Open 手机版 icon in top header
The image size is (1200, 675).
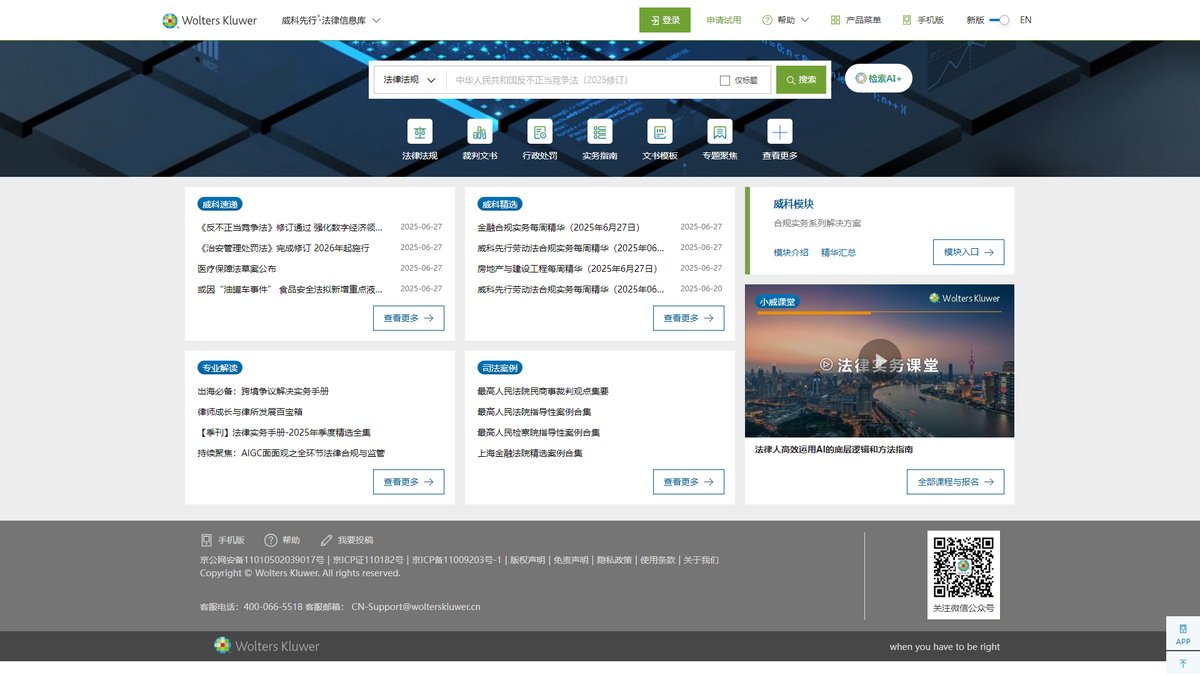pyautogui.click(x=907, y=20)
